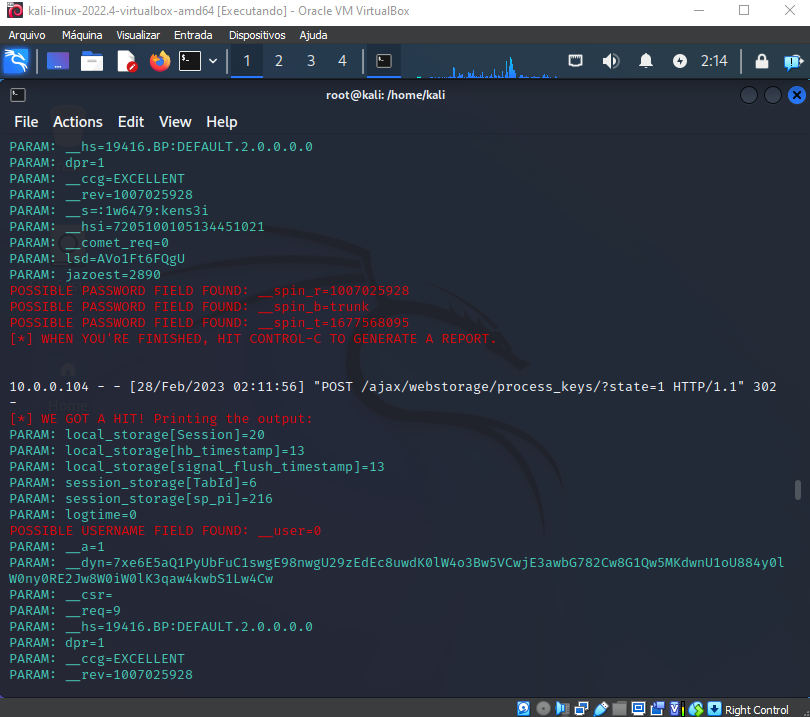
Task: Launch Firefox from the Kali panel
Action: (x=160, y=61)
